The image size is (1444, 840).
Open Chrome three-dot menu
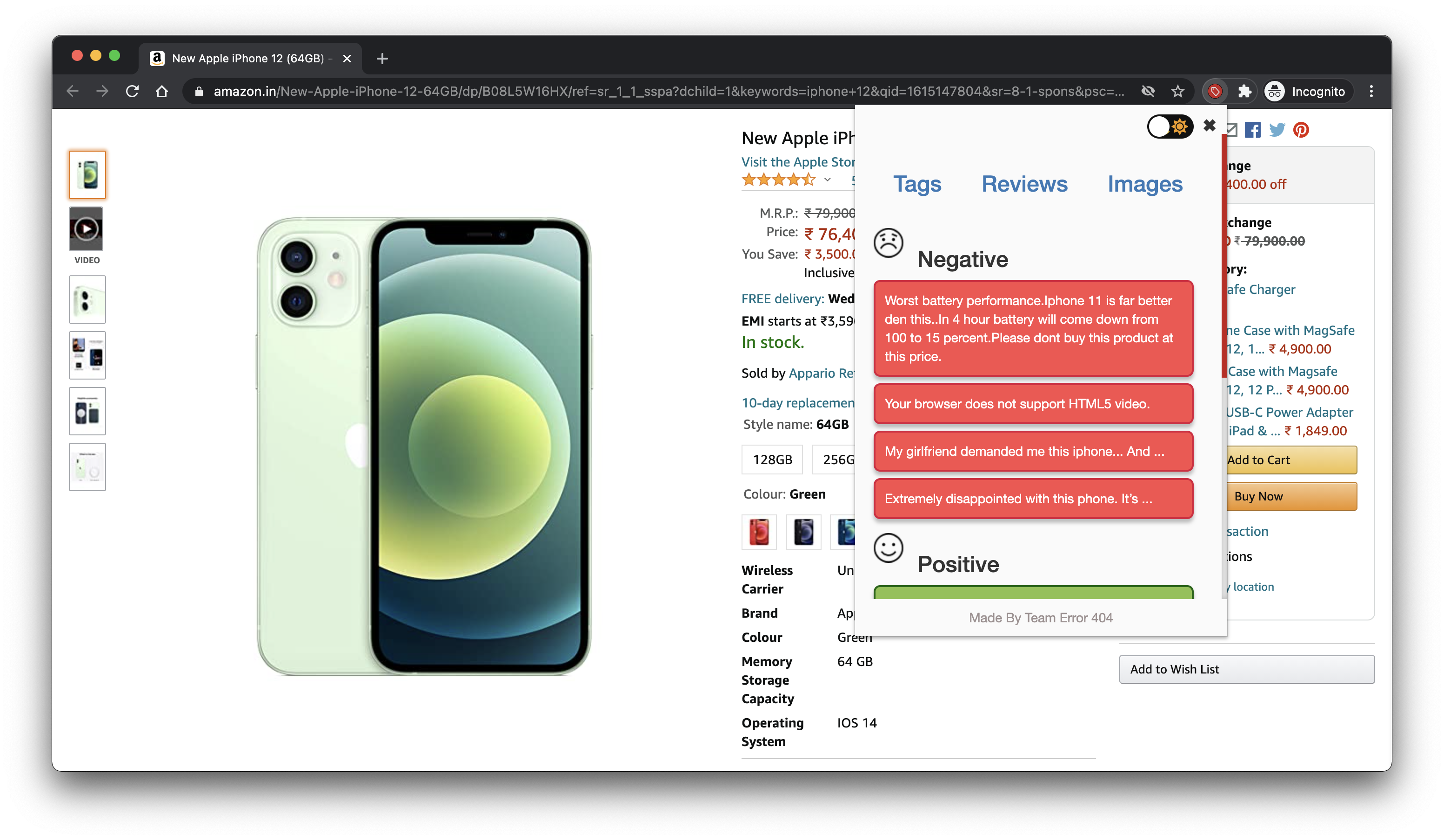1371,91
